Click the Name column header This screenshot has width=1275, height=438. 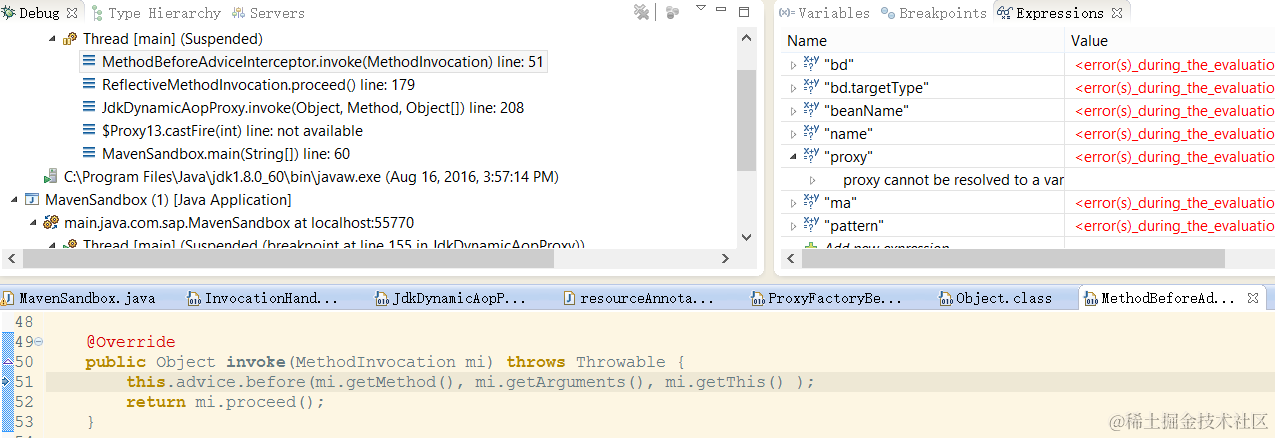(x=922, y=41)
